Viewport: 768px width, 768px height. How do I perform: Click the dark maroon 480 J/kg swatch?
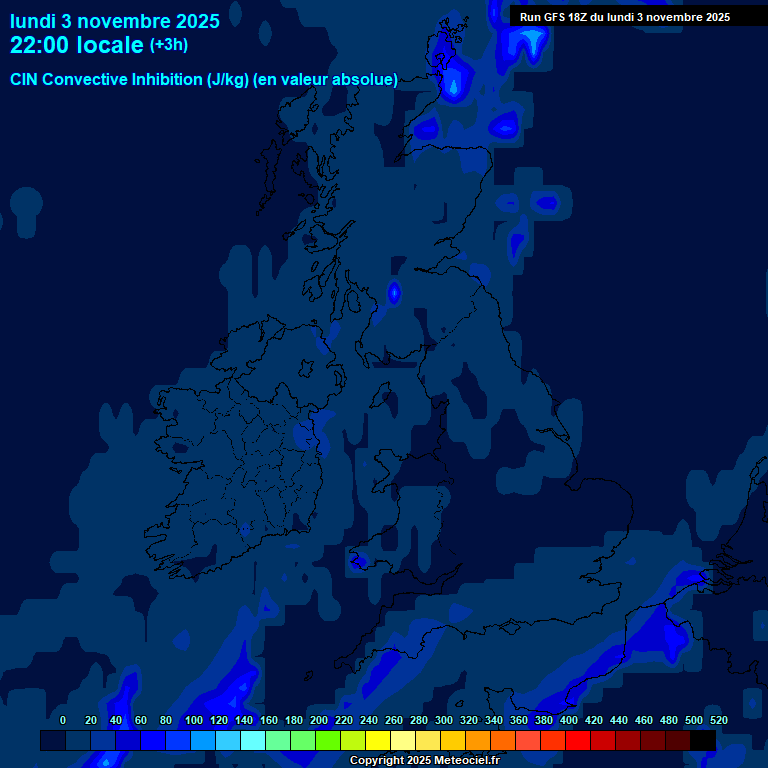tap(678, 740)
